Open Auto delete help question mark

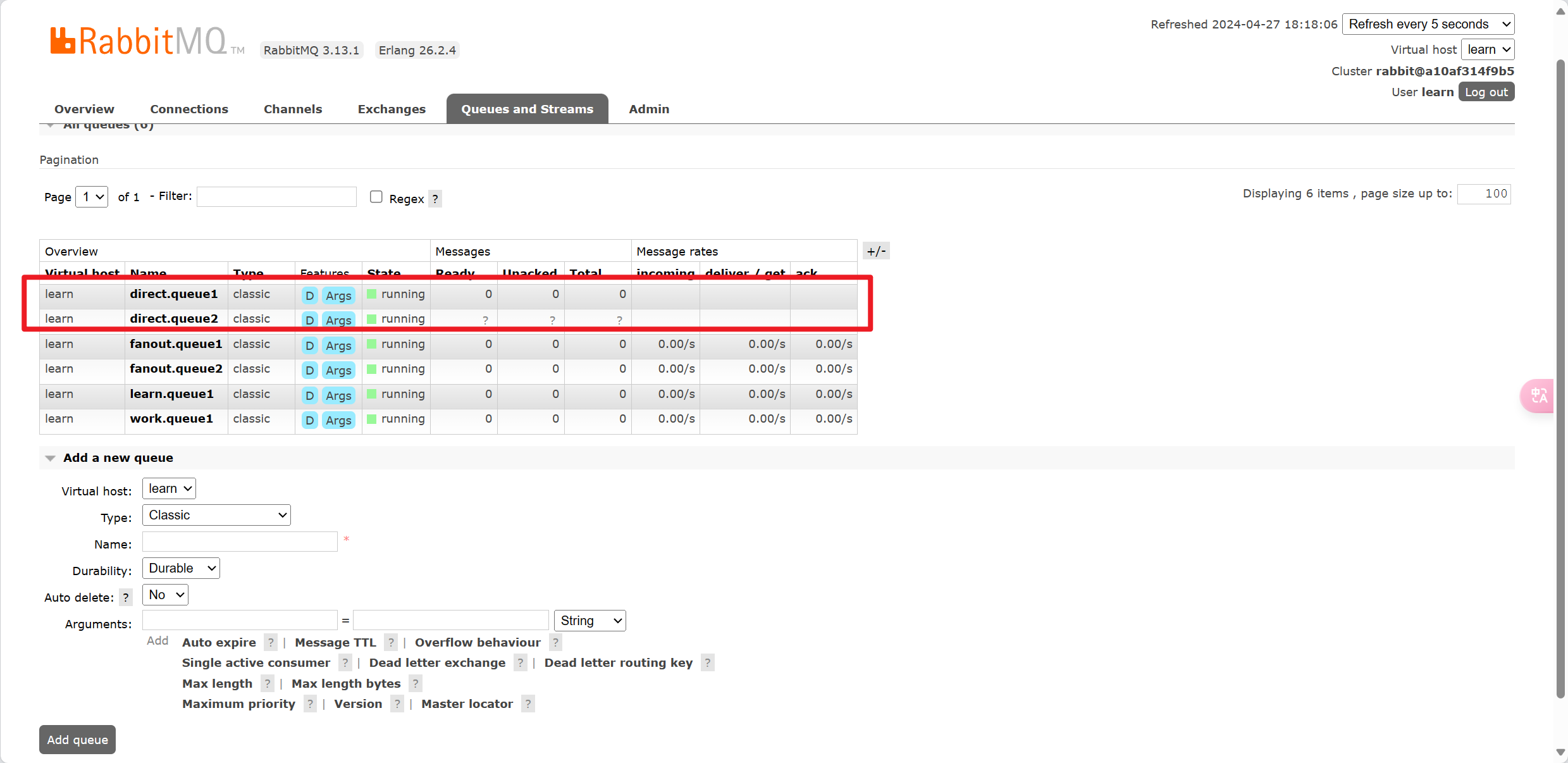(126, 597)
